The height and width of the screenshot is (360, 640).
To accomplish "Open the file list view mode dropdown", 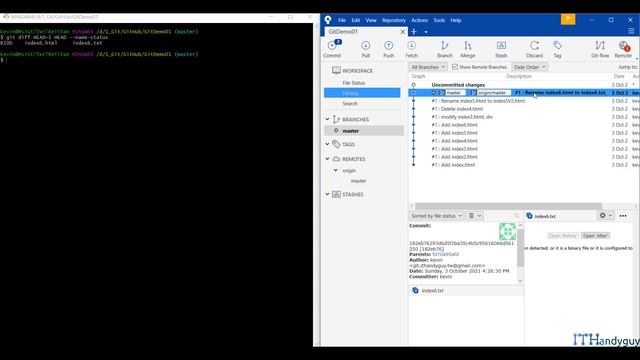I will coord(474,216).
